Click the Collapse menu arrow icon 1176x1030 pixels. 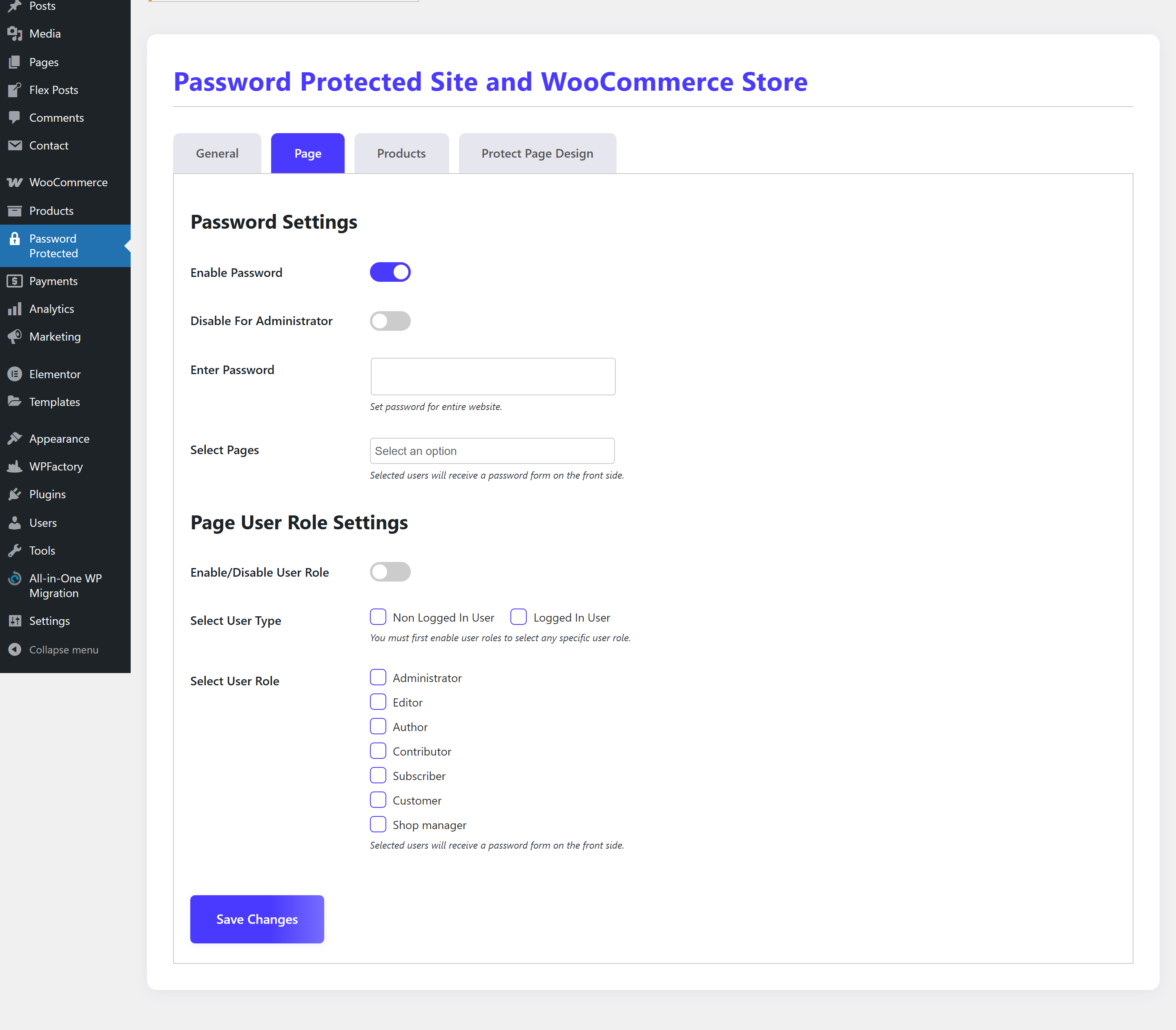coord(15,649)
